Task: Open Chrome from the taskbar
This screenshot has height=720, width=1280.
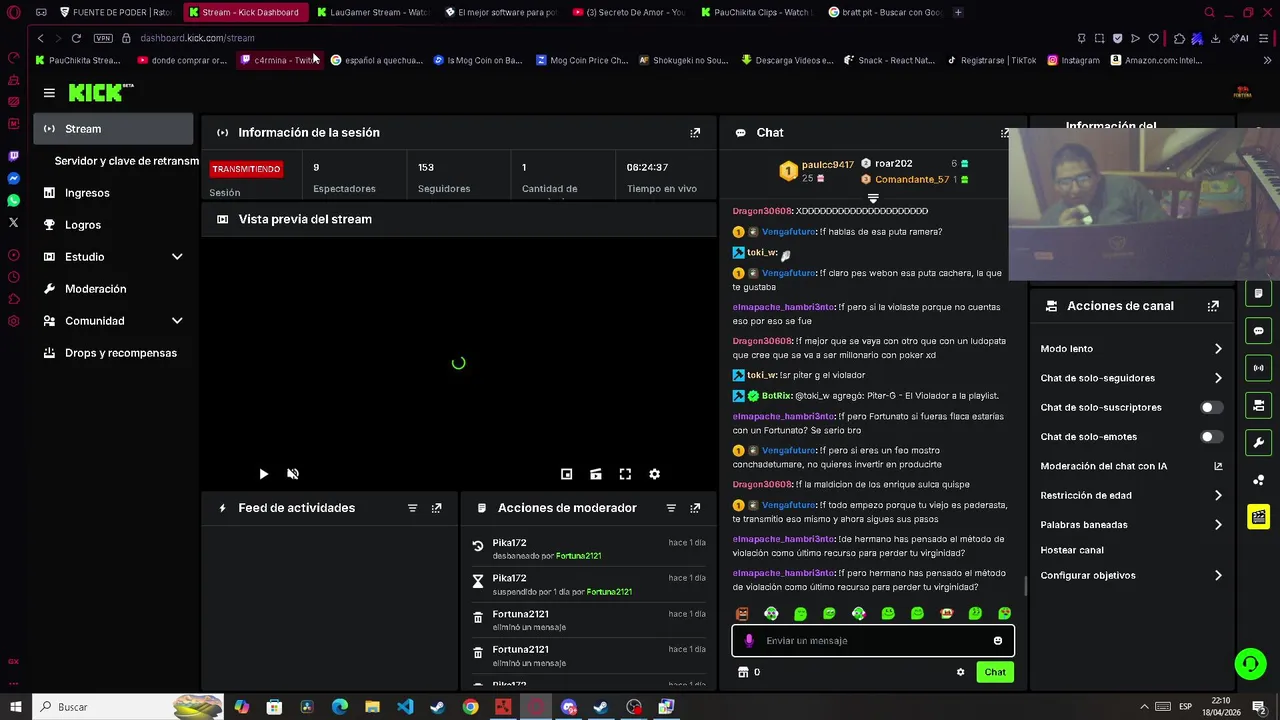Action: pyautogui.click(x=470, y=707)
